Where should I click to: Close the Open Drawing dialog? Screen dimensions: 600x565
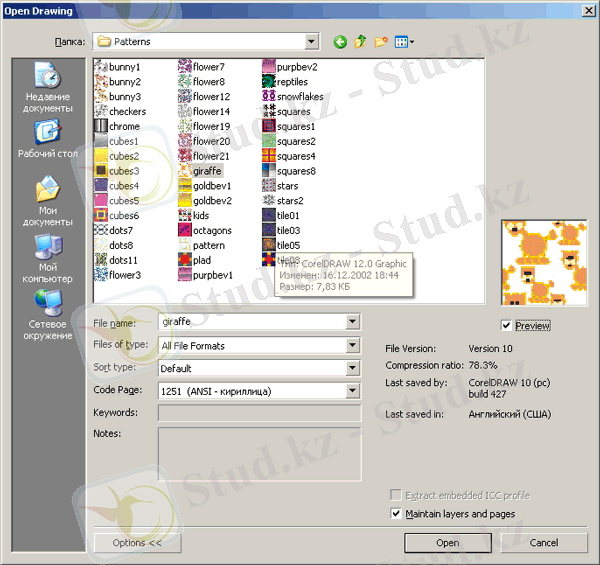(x=589, y=11)
